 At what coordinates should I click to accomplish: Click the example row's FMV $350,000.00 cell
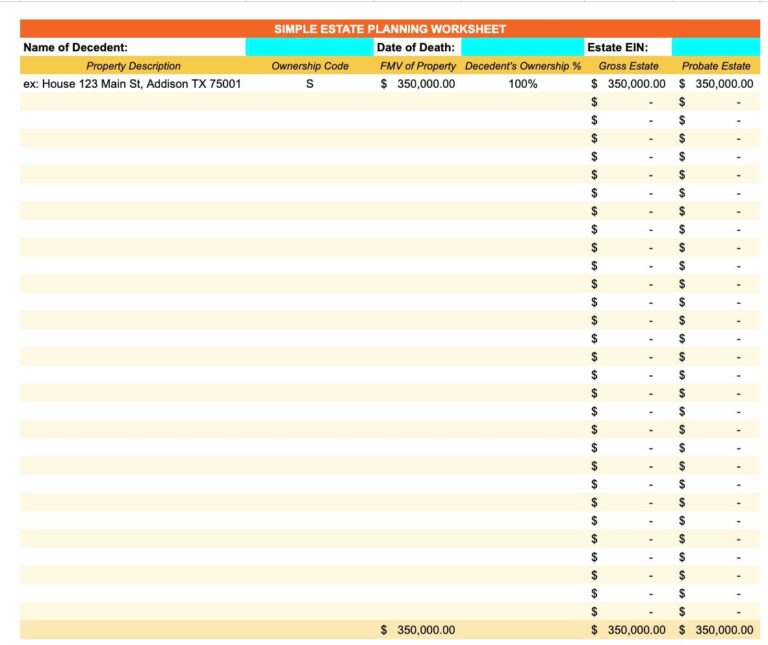pyautogui.click(x=418, y=84)
